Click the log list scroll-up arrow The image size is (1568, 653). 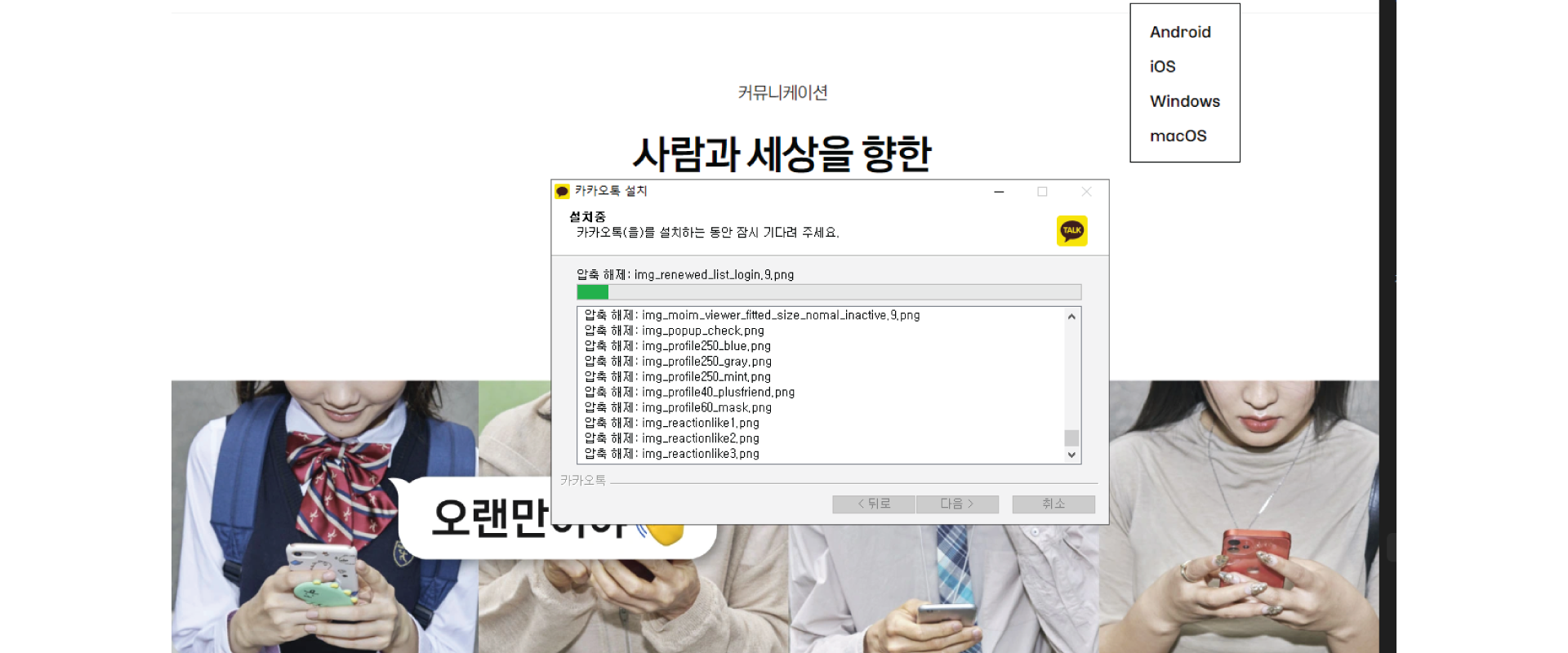point(1071,316)
